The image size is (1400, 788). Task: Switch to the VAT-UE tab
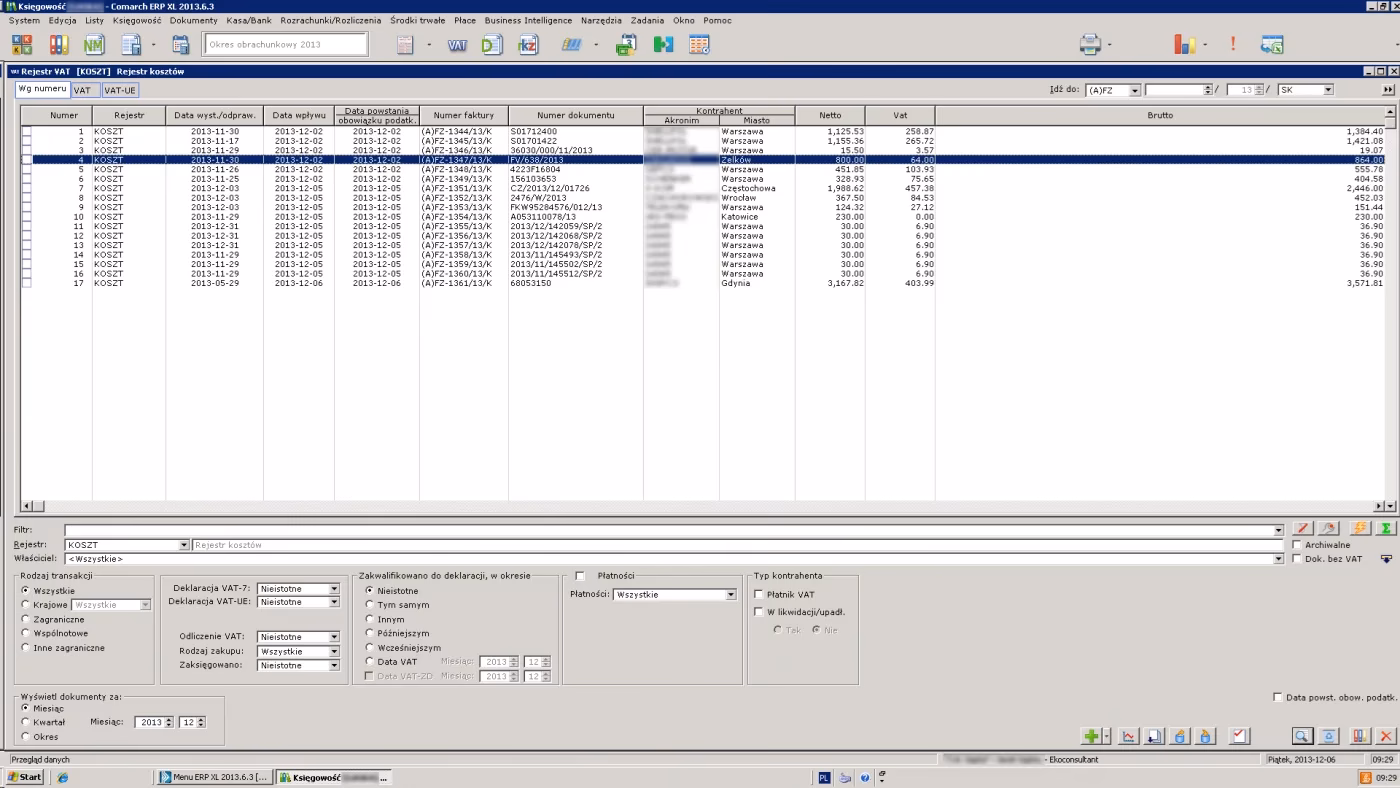click(x=120, y=90)
